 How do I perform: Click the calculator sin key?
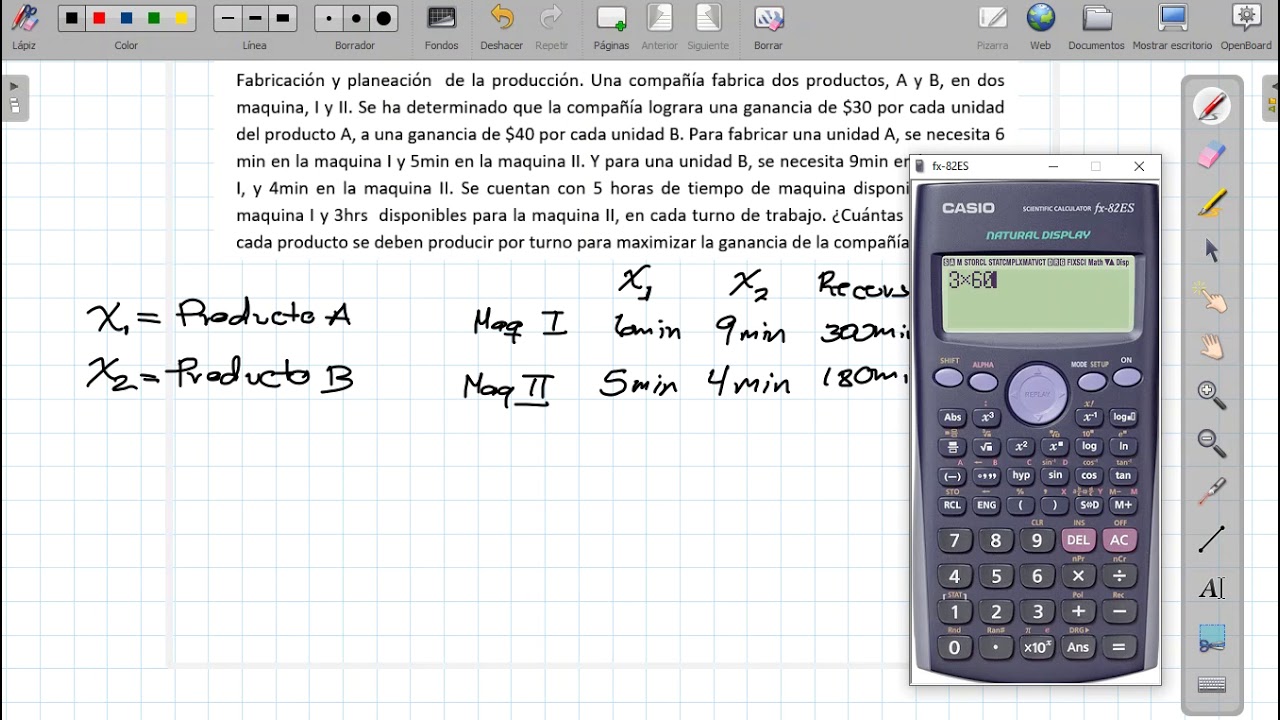pos(1055,476)
